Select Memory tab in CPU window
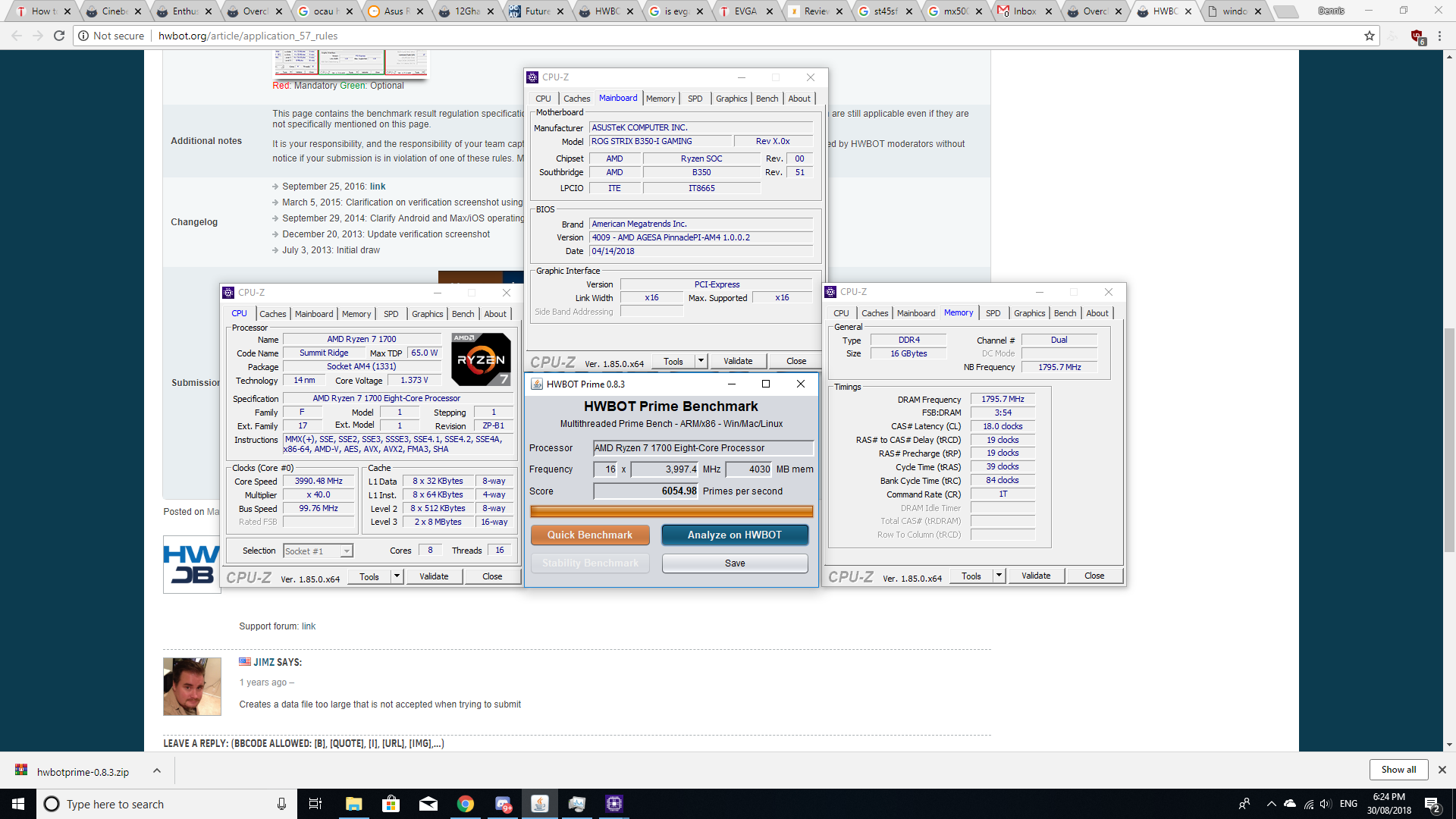The width and height of the screenshot is (1456, 819). (356, 314)
